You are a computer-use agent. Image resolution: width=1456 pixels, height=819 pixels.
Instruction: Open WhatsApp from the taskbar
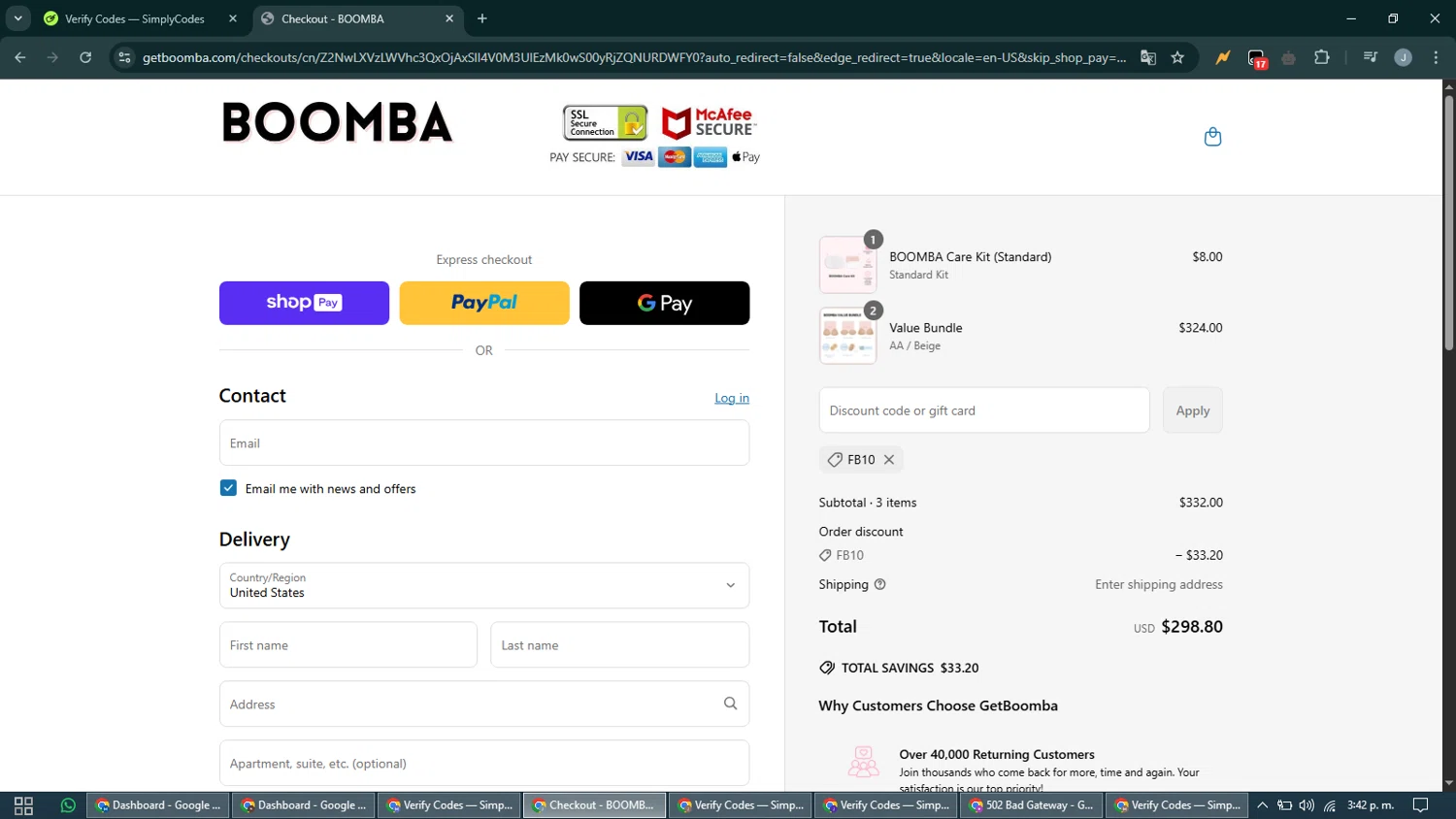pyautogui.click(x=68, y=805)
